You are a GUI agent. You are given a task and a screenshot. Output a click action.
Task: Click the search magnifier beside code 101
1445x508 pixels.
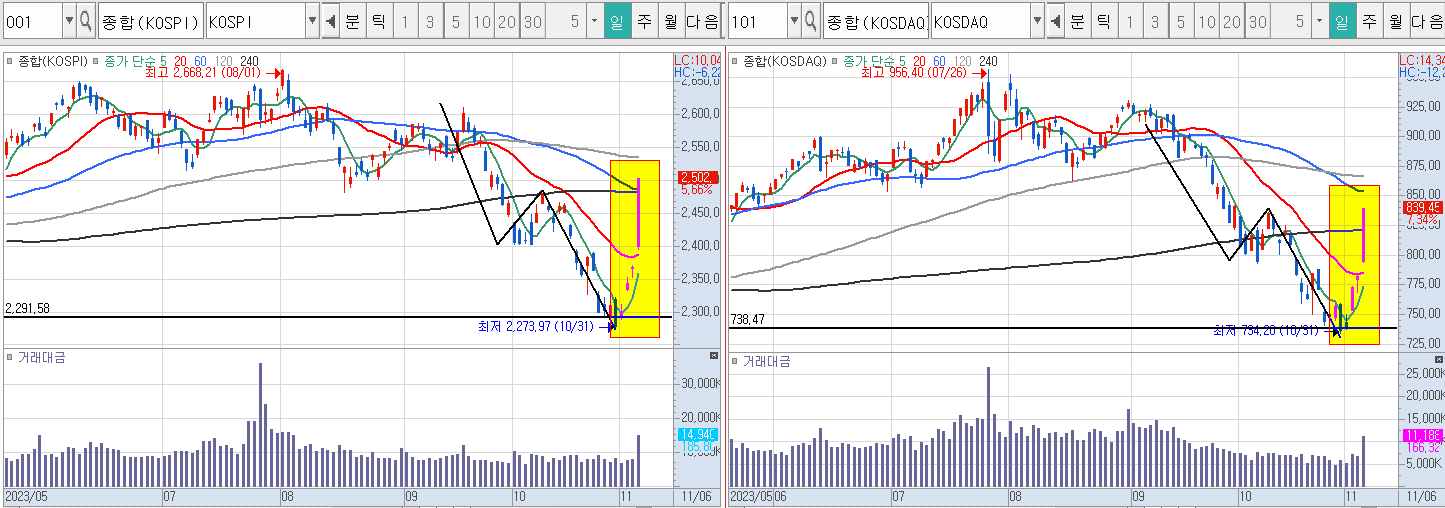[x=810, y=21]
